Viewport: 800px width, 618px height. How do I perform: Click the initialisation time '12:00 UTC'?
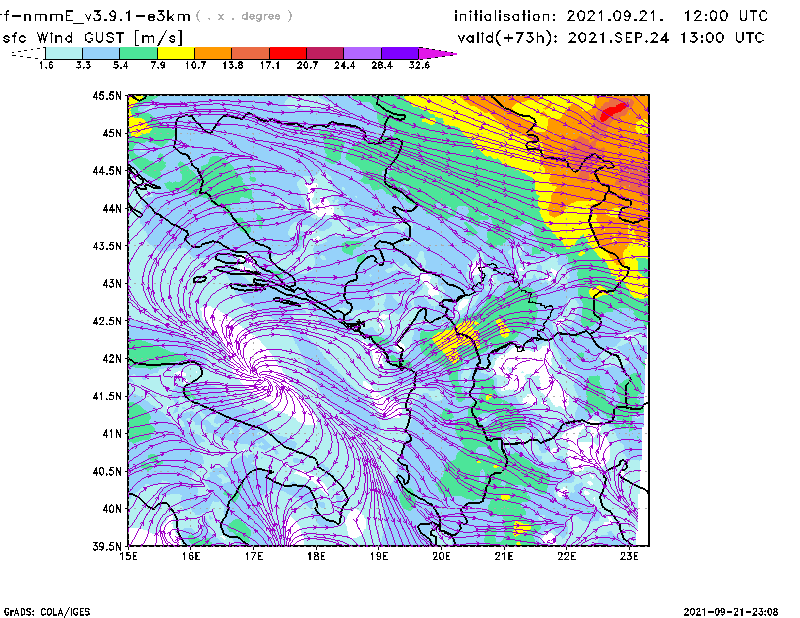(x=726, y=16)
